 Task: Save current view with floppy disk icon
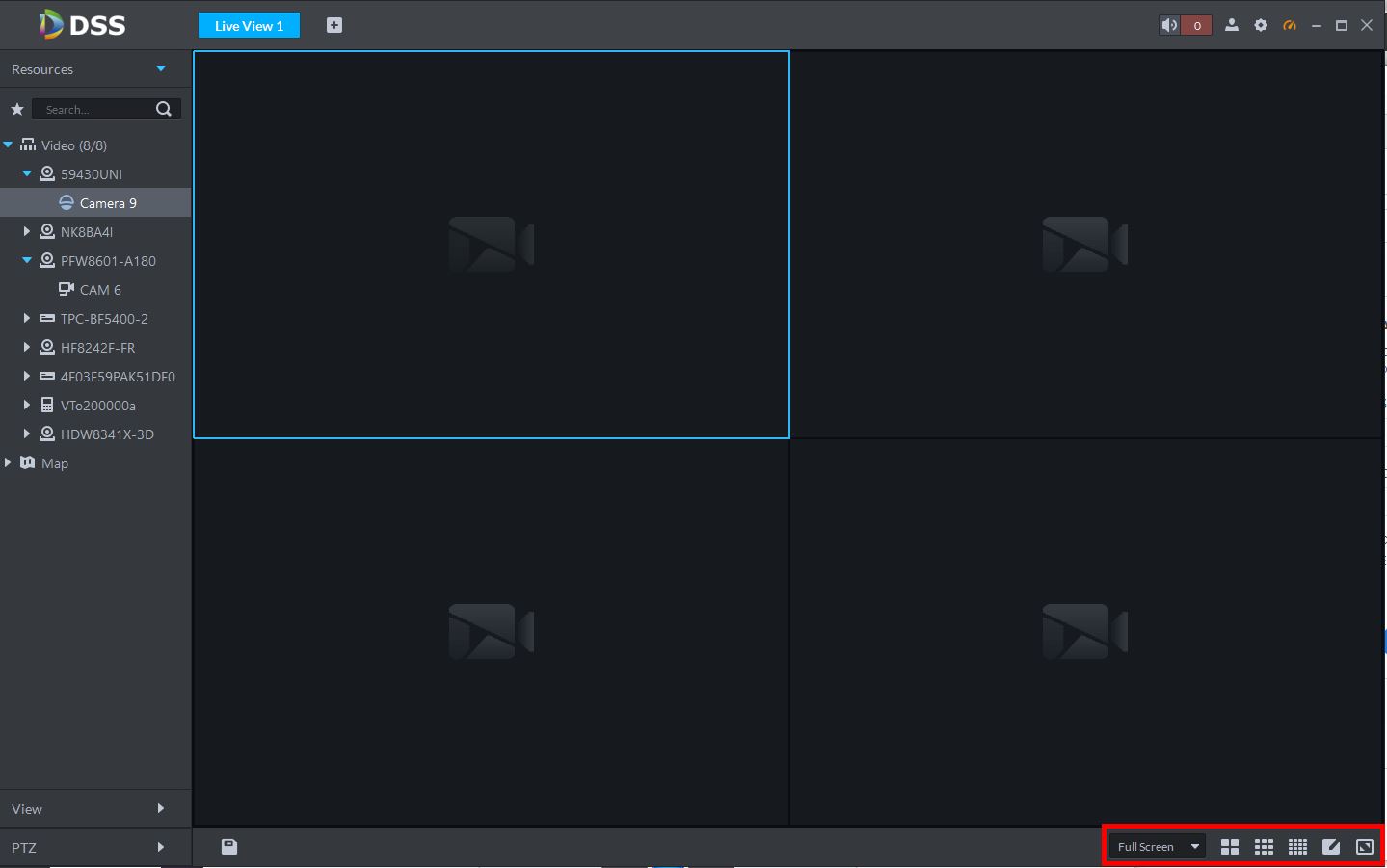pyautogui.click(x=229, y=847)
